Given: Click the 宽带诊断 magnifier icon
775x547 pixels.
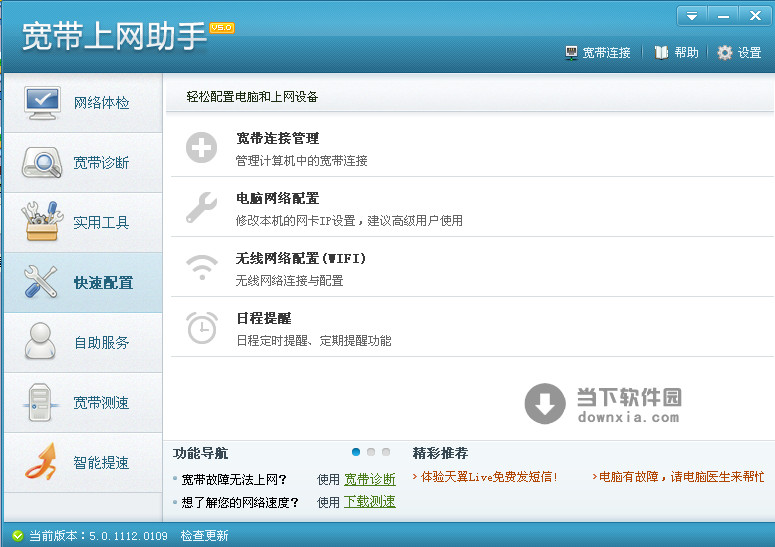Looking at the screenshot, I should [x=42, y=163].
